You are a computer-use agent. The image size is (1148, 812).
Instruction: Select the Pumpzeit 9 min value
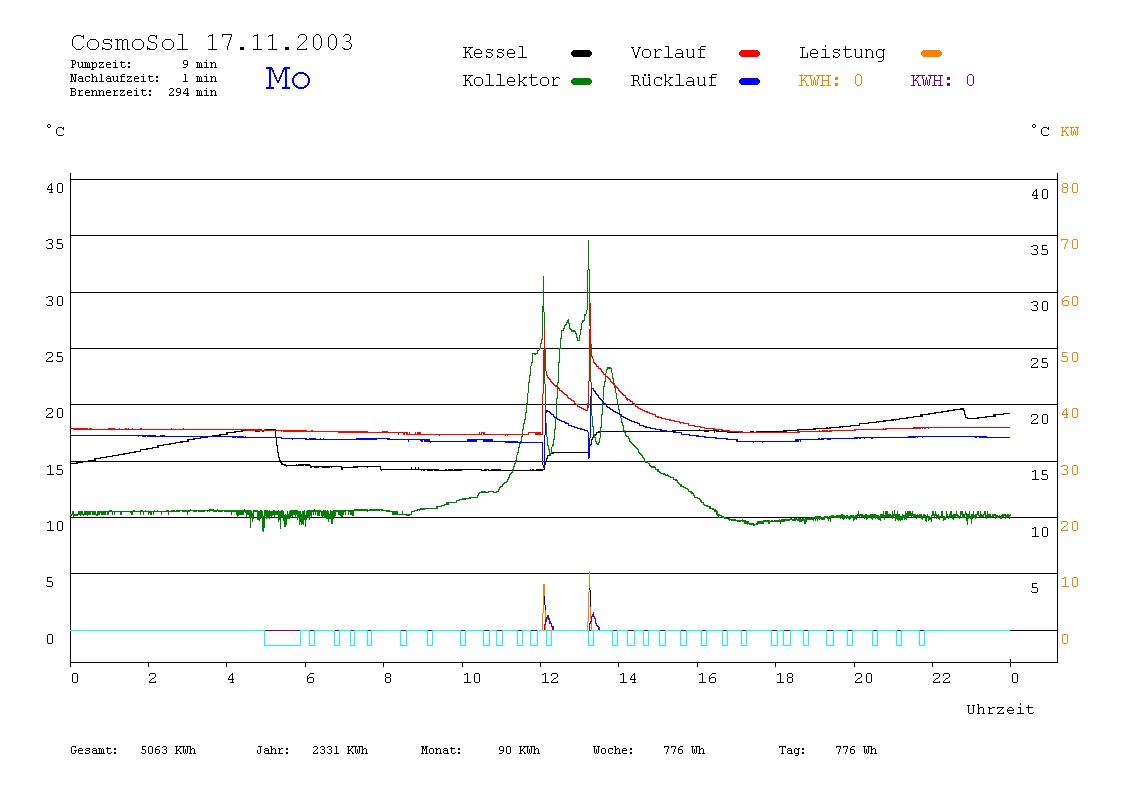pos(199,64)
